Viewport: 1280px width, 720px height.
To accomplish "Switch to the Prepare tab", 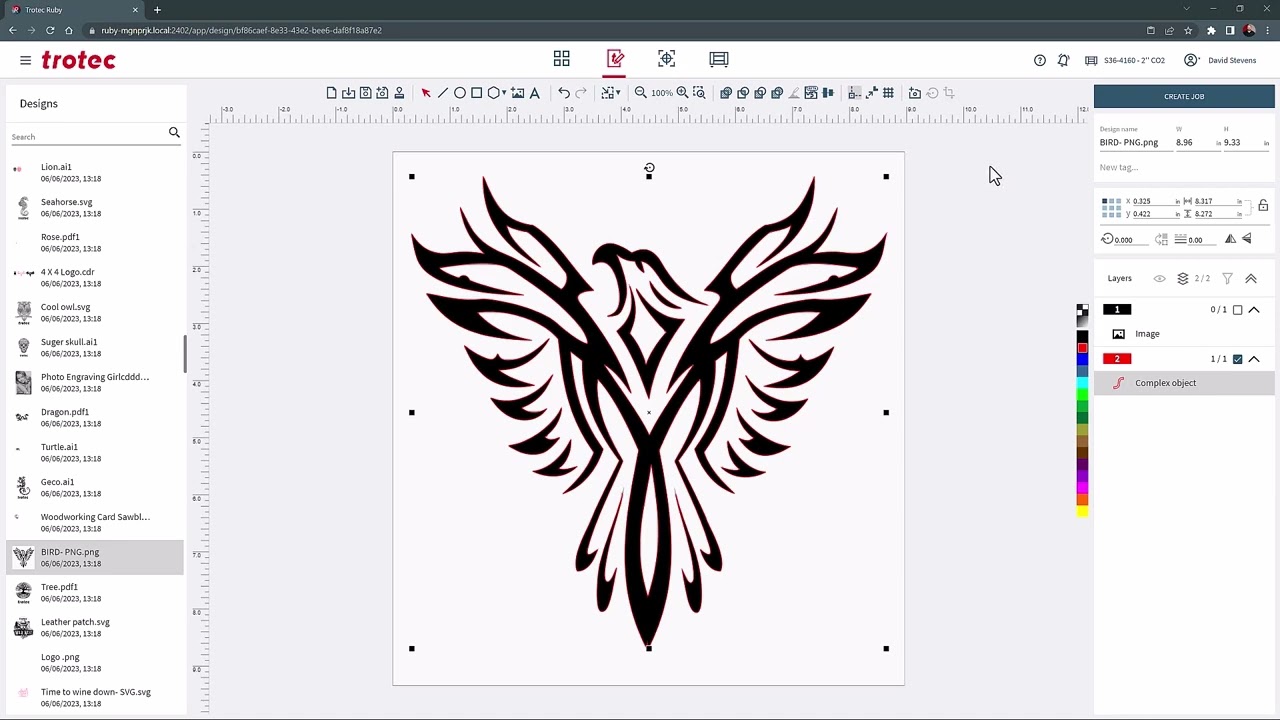I will pyautogui.click(x=667, y=59).
